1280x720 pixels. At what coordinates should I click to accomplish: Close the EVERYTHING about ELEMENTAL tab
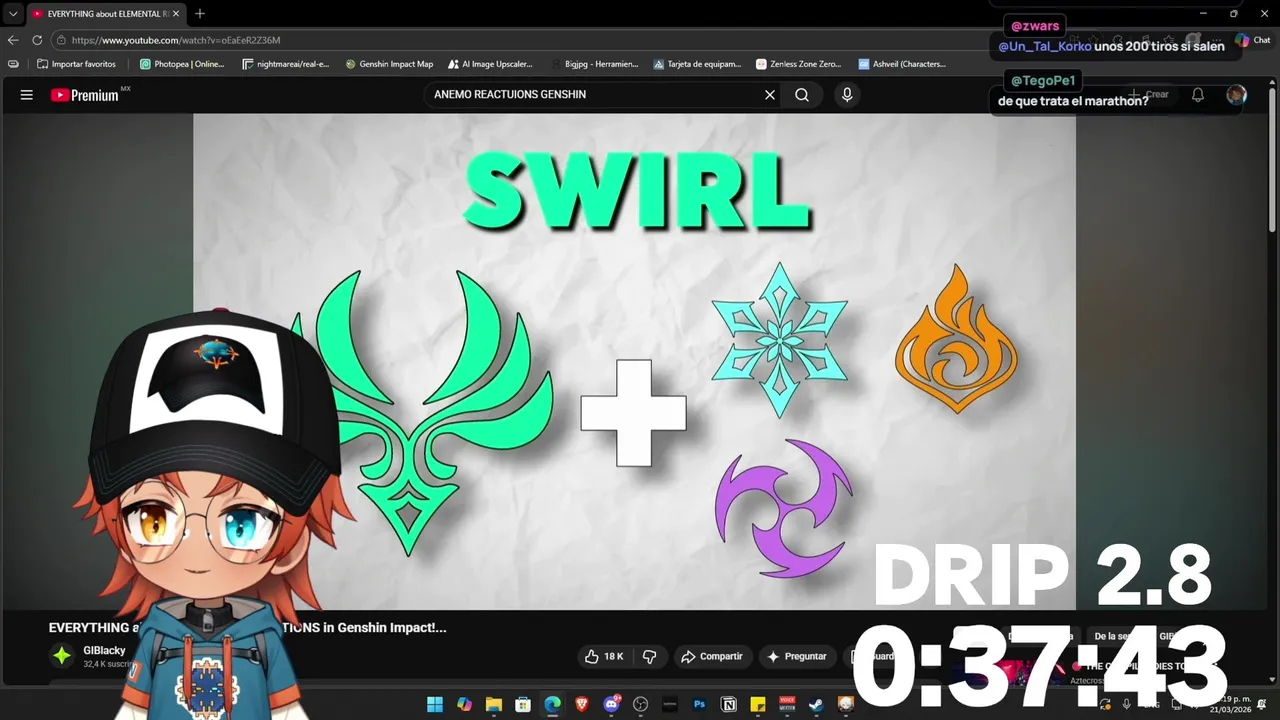(176, 14)
